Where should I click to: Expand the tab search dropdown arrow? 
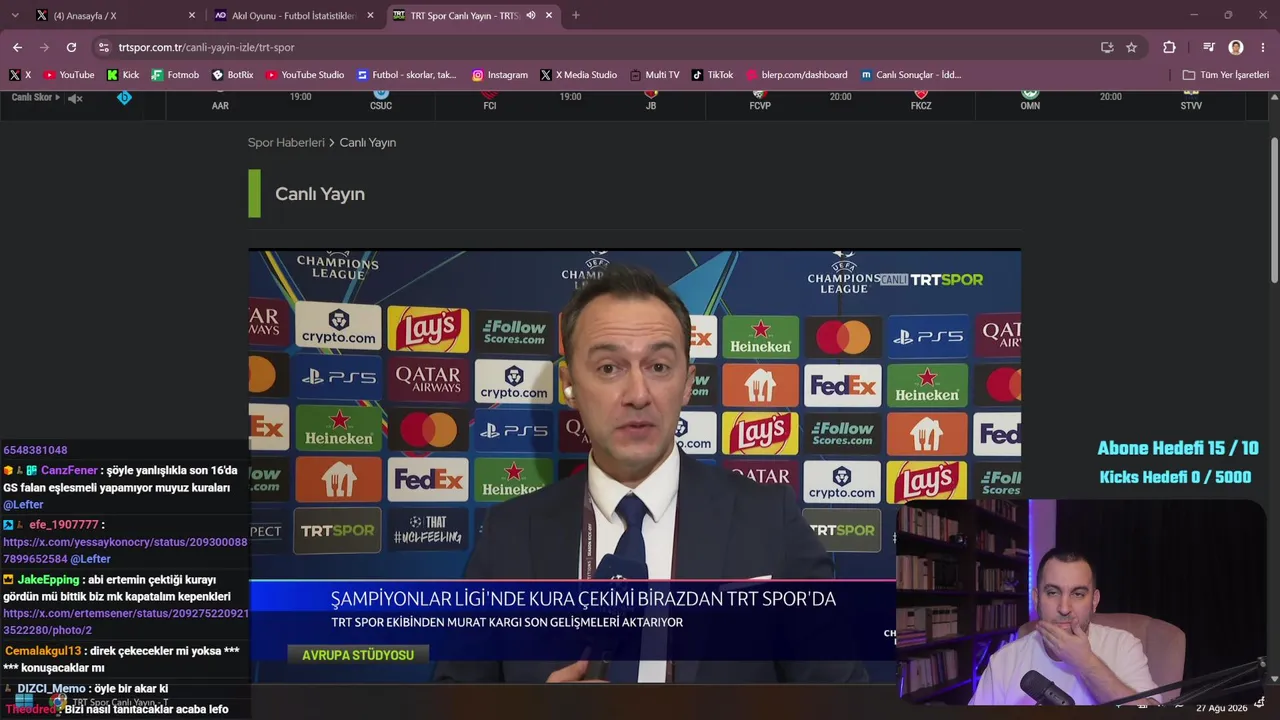coord(15,15)
